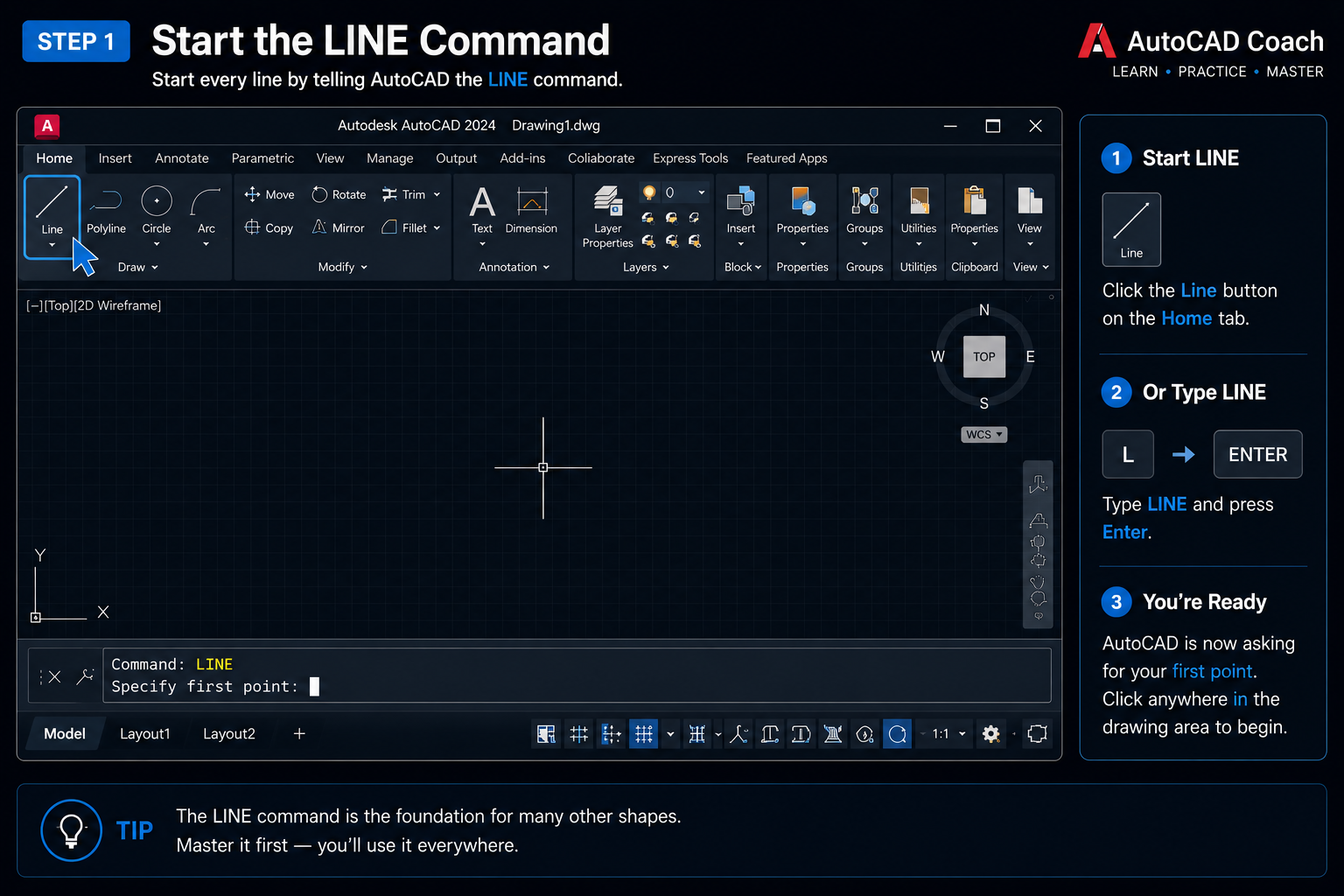Activate the Move command
The height and width of the screenshot is (896, 1344).
pos(269,194)
